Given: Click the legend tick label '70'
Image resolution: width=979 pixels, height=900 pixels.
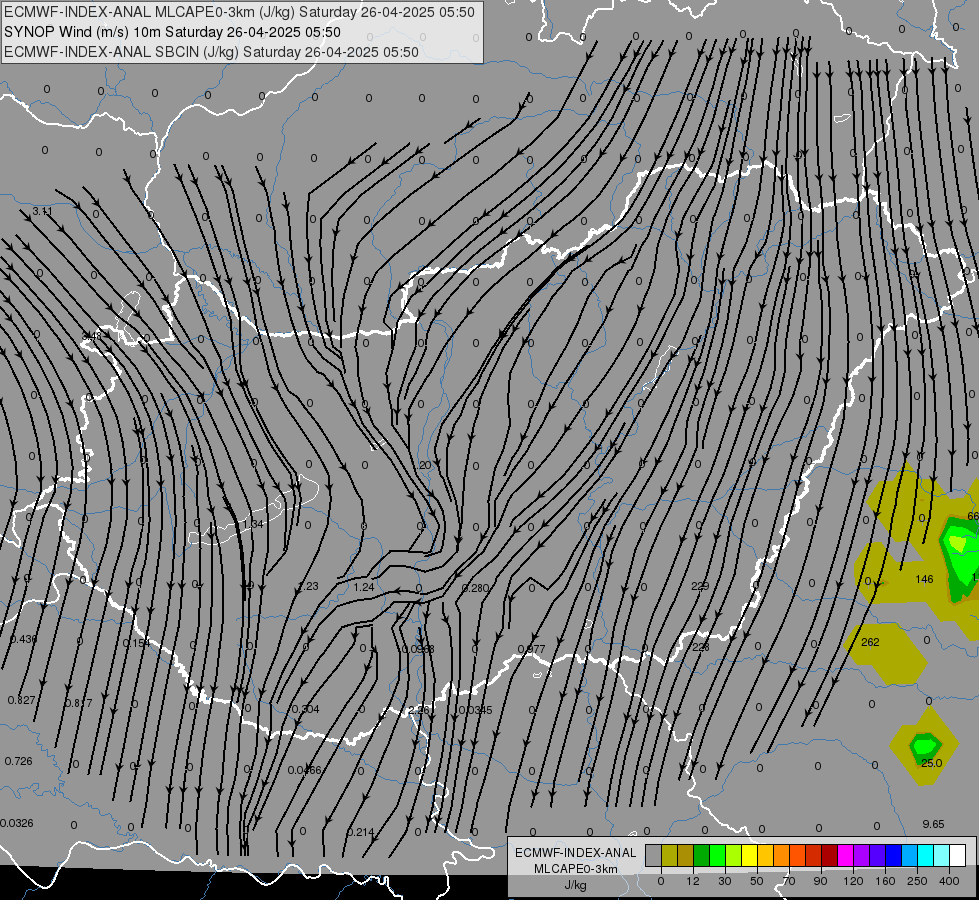Looking at the screenshot, I should point(789,881).
